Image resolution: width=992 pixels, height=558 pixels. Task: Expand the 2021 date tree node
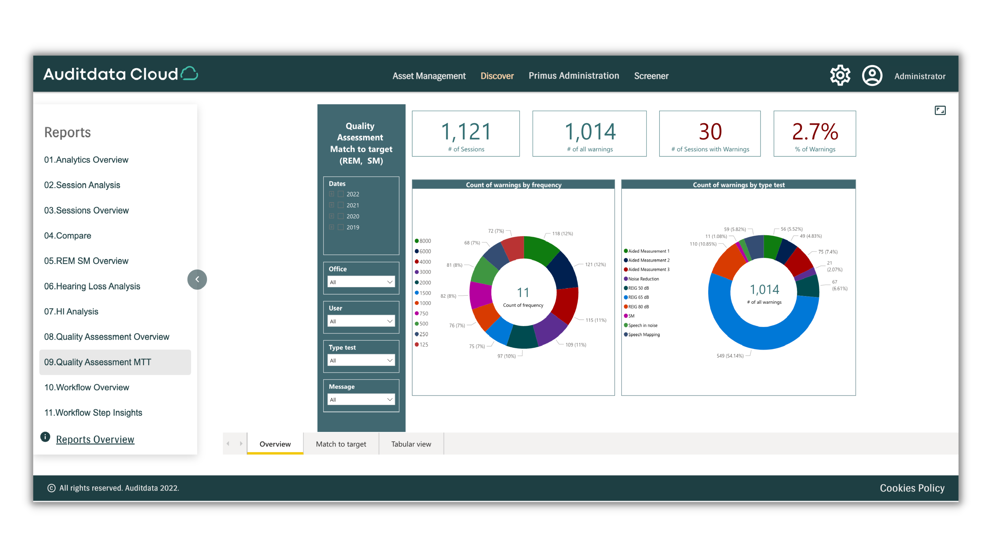331,205
